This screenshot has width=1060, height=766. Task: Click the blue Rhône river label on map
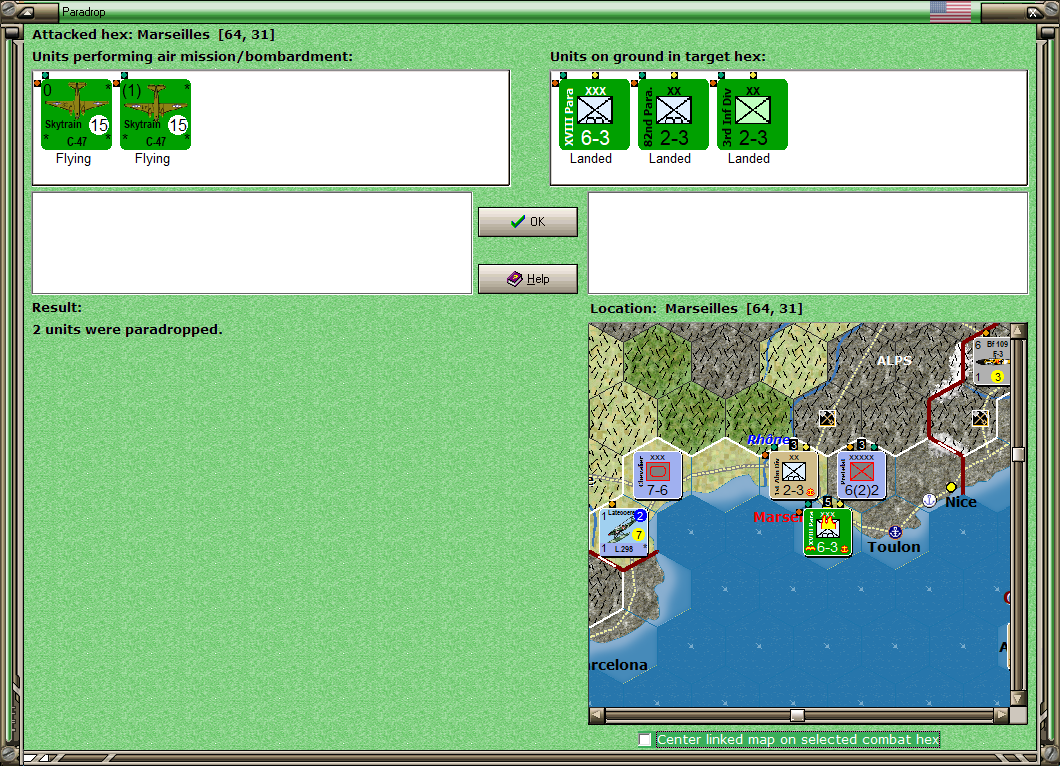click(x=769, y=440)
